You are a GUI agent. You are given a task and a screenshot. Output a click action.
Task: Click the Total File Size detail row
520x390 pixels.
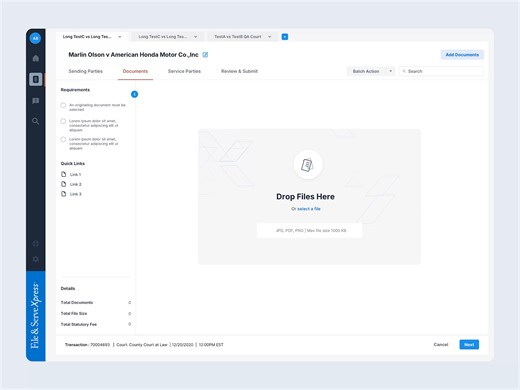tap(96, 314)
